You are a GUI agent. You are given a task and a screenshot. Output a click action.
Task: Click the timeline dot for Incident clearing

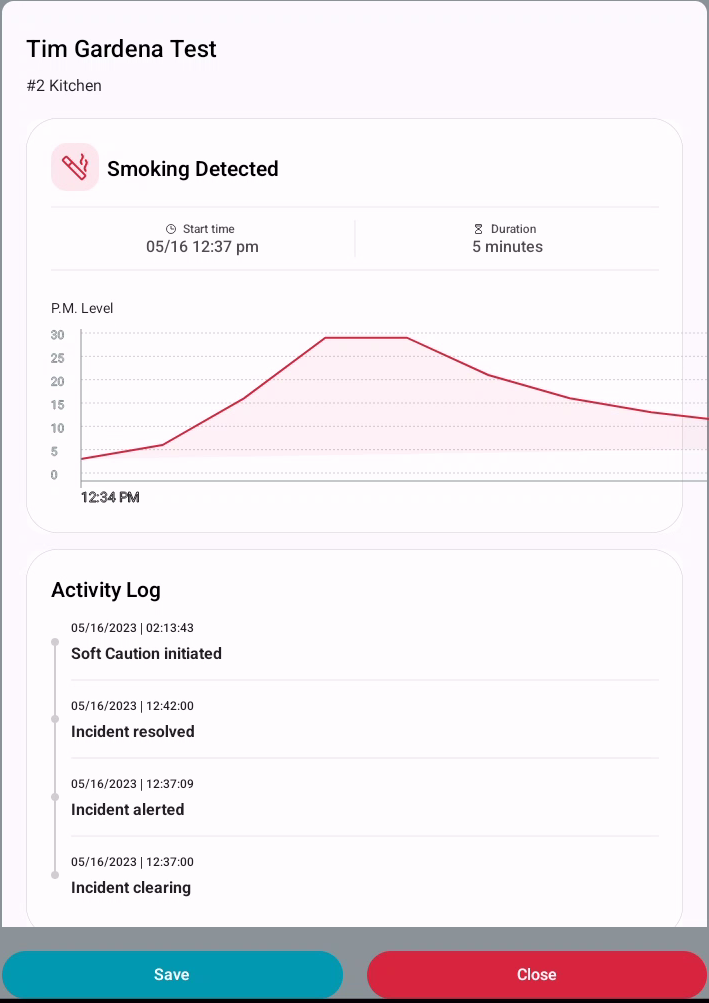point(55,875)
